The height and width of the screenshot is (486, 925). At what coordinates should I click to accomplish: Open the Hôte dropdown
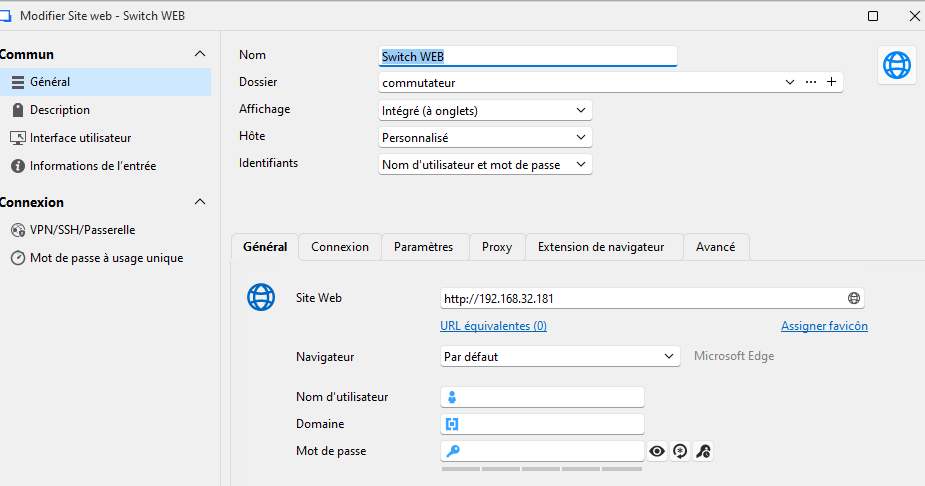pyautogui.click(x=485, y=137)
